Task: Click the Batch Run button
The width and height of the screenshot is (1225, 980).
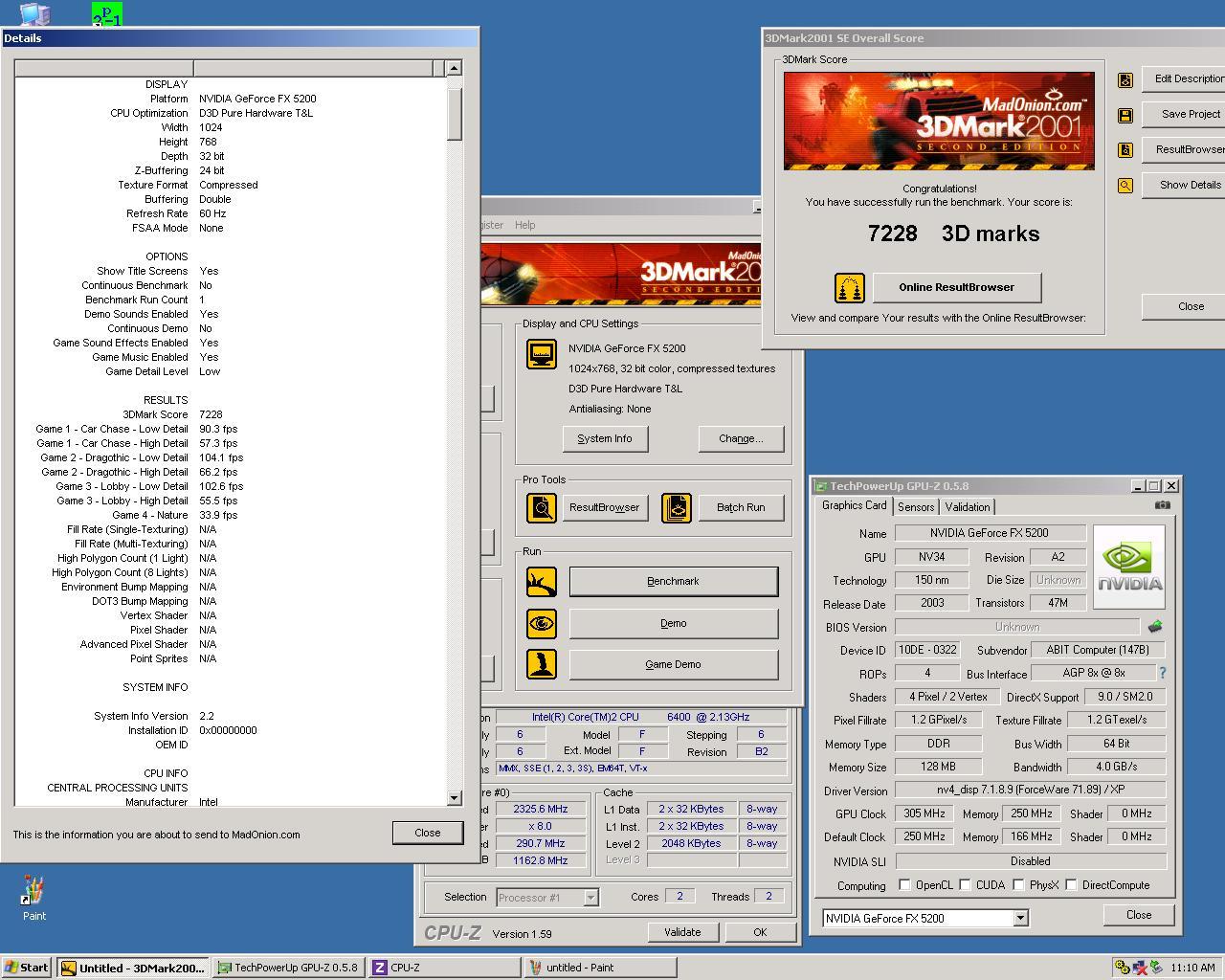Action: click(x=741, y=507)
